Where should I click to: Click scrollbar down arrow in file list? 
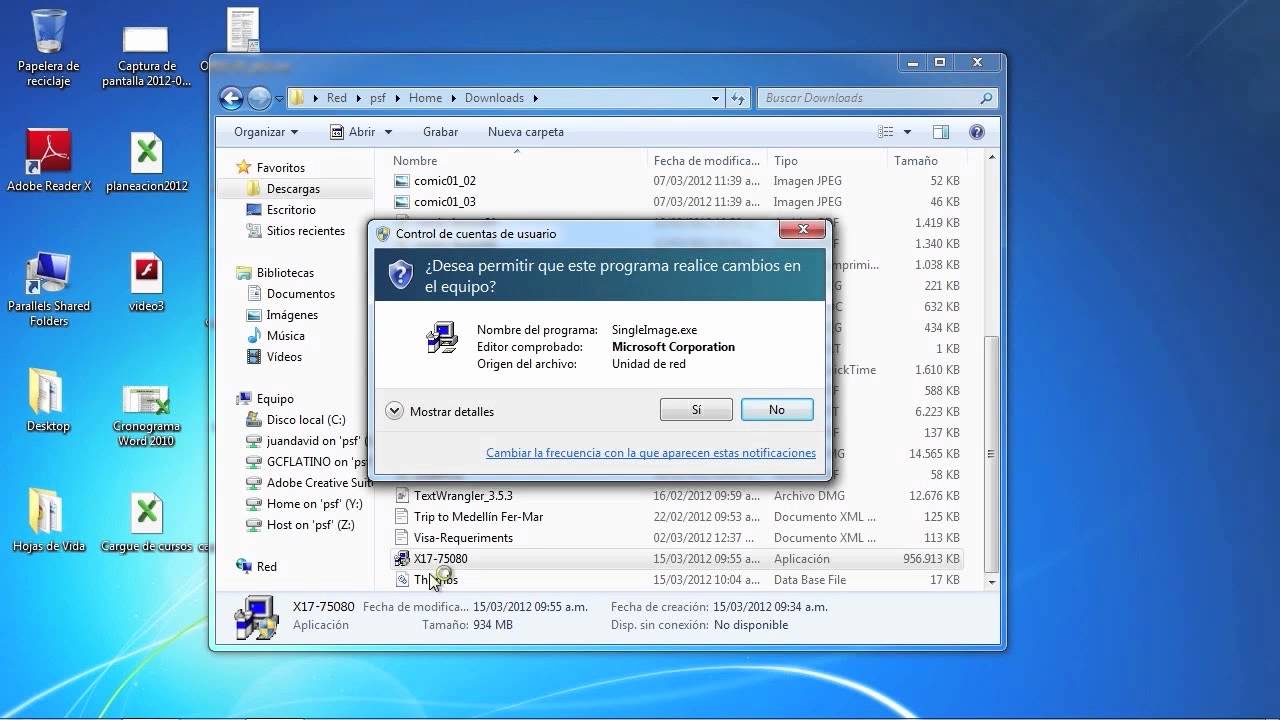click(x=992, y=581)
